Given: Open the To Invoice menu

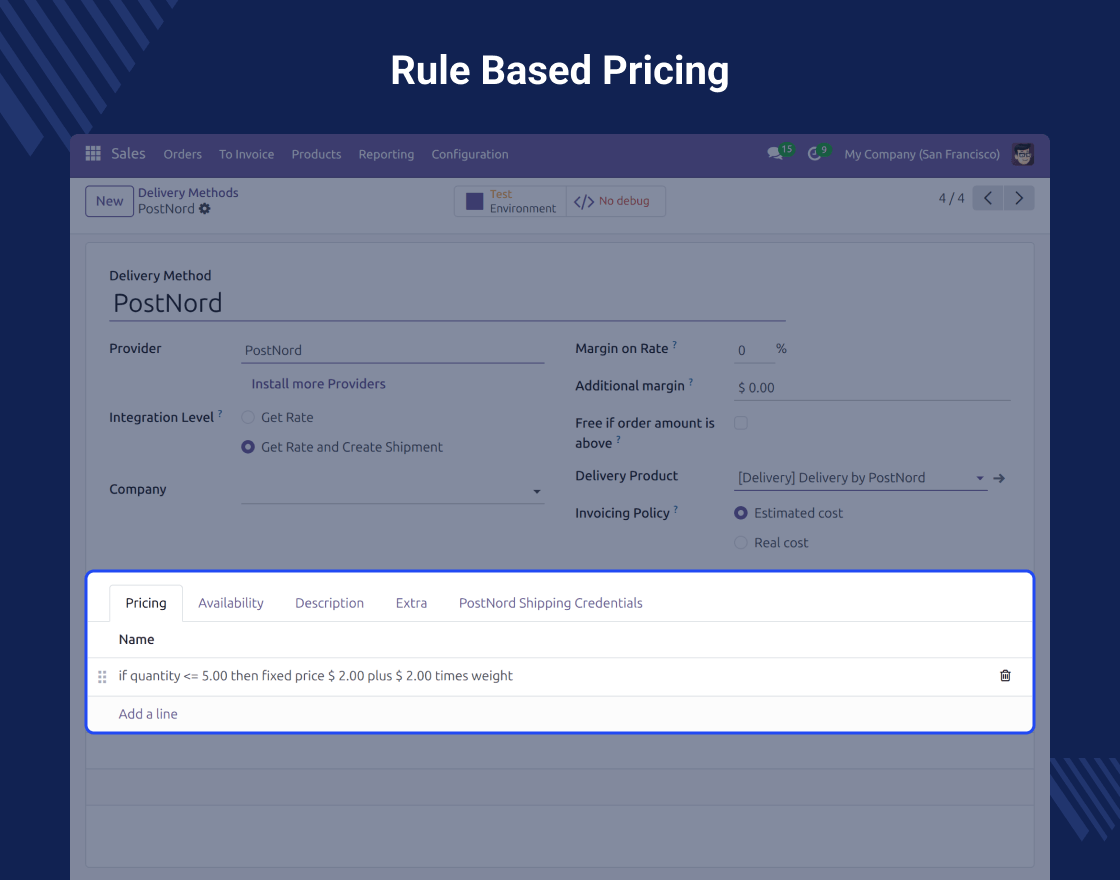Looking at the screenshot, I should tap(246, 154).
